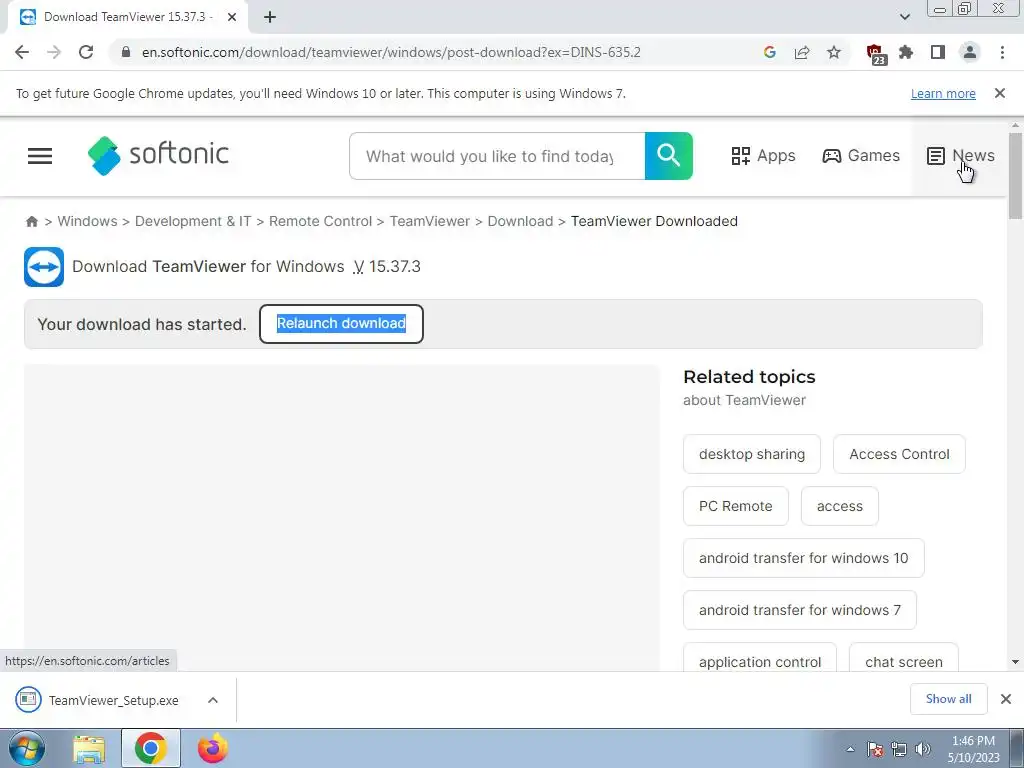Open the uBlock extension icon showing 23

tap(876, 54)
